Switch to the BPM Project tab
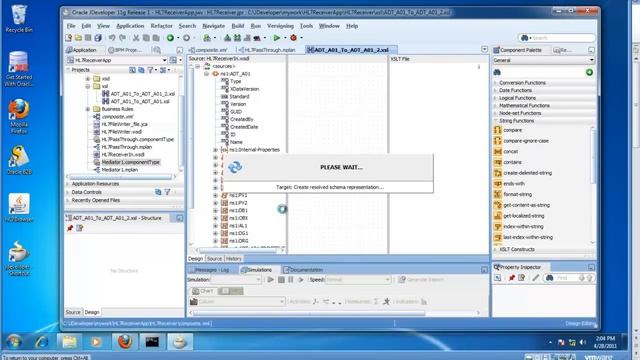Viewport: 640px width, 360px height. coord(125,50)
